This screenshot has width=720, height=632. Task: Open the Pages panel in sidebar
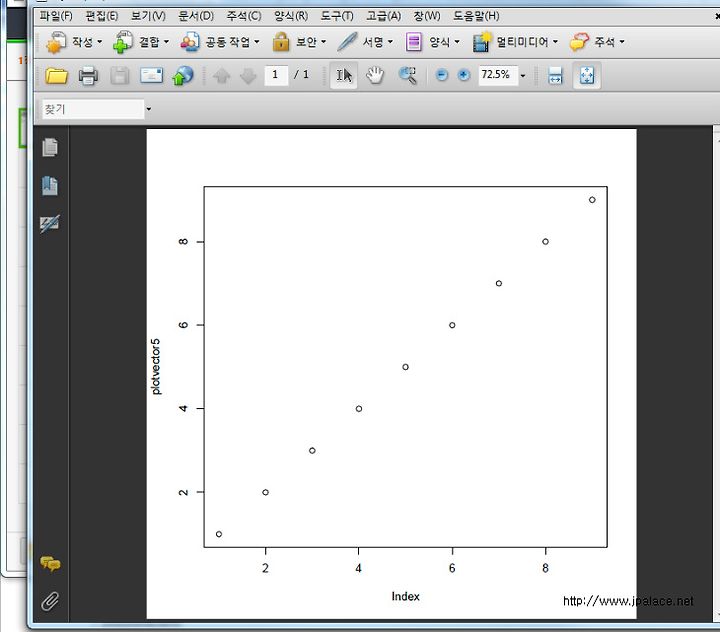pyautogui.click(x=50, y=147)
